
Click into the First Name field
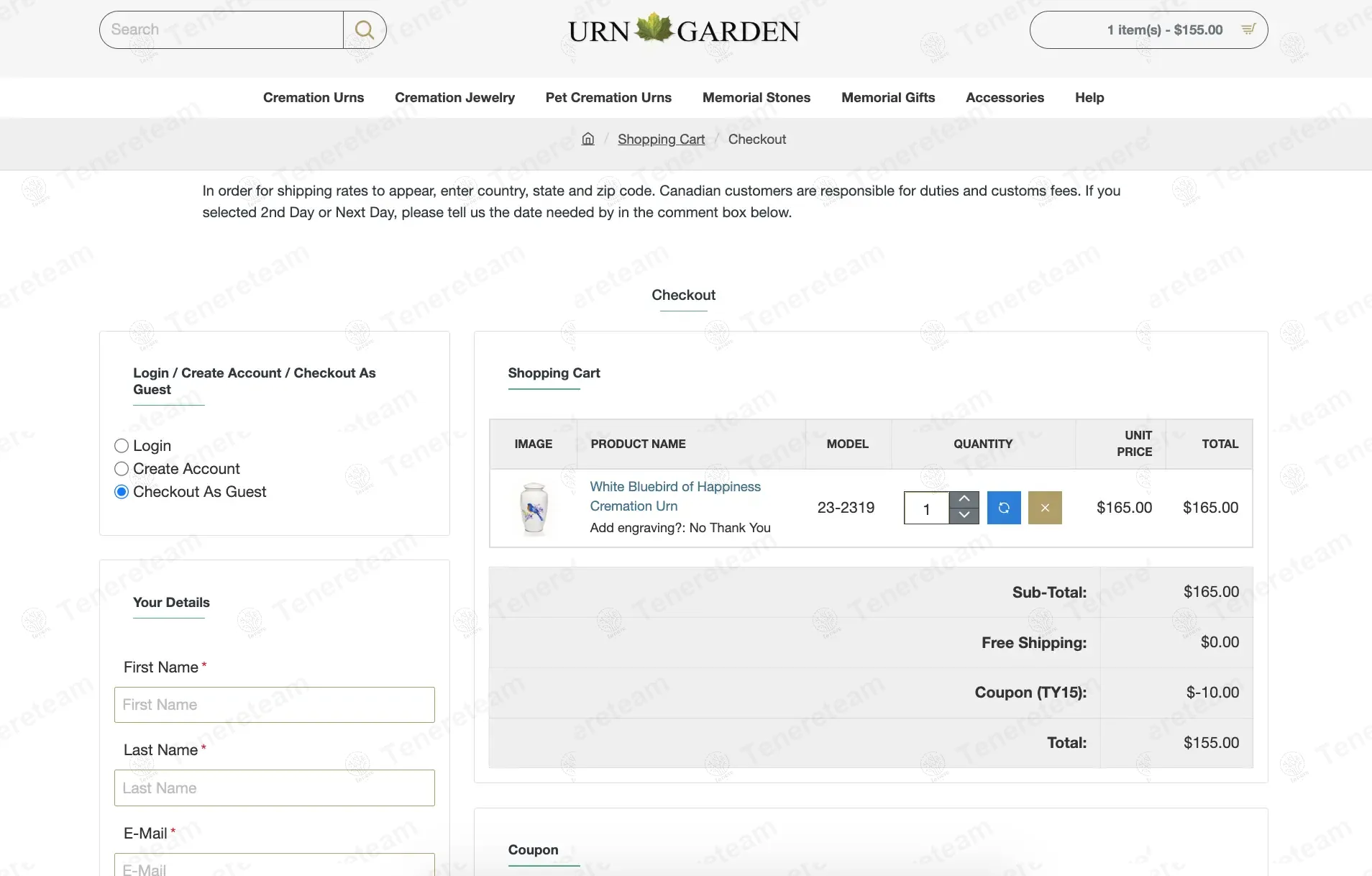[x=275, y=705]
